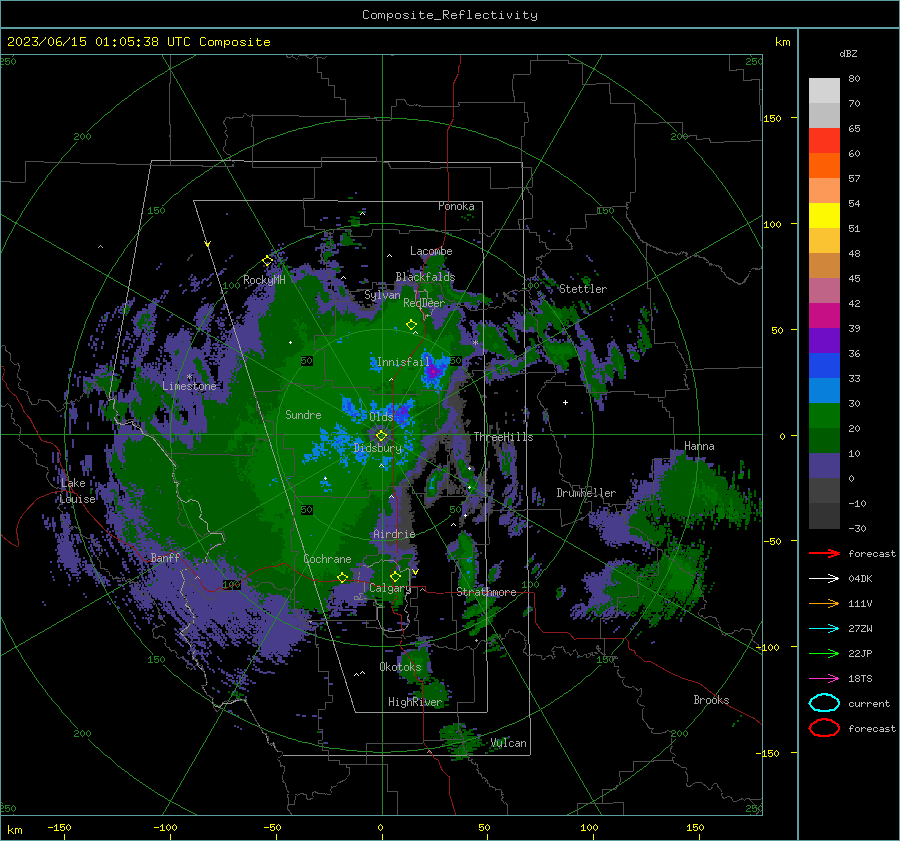The image size is (900, 841).
Task: Click the magenta 18TS arrow legend icon
Action: tap(824, 679)
